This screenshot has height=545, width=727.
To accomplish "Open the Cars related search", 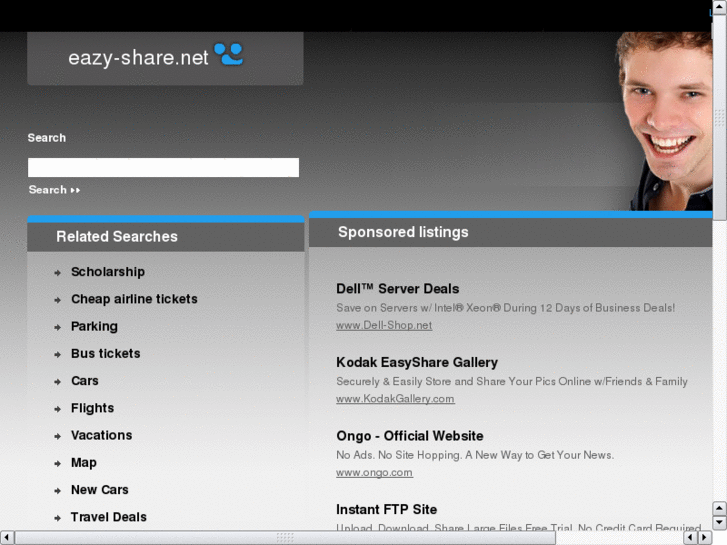I will tap(84, 381).
